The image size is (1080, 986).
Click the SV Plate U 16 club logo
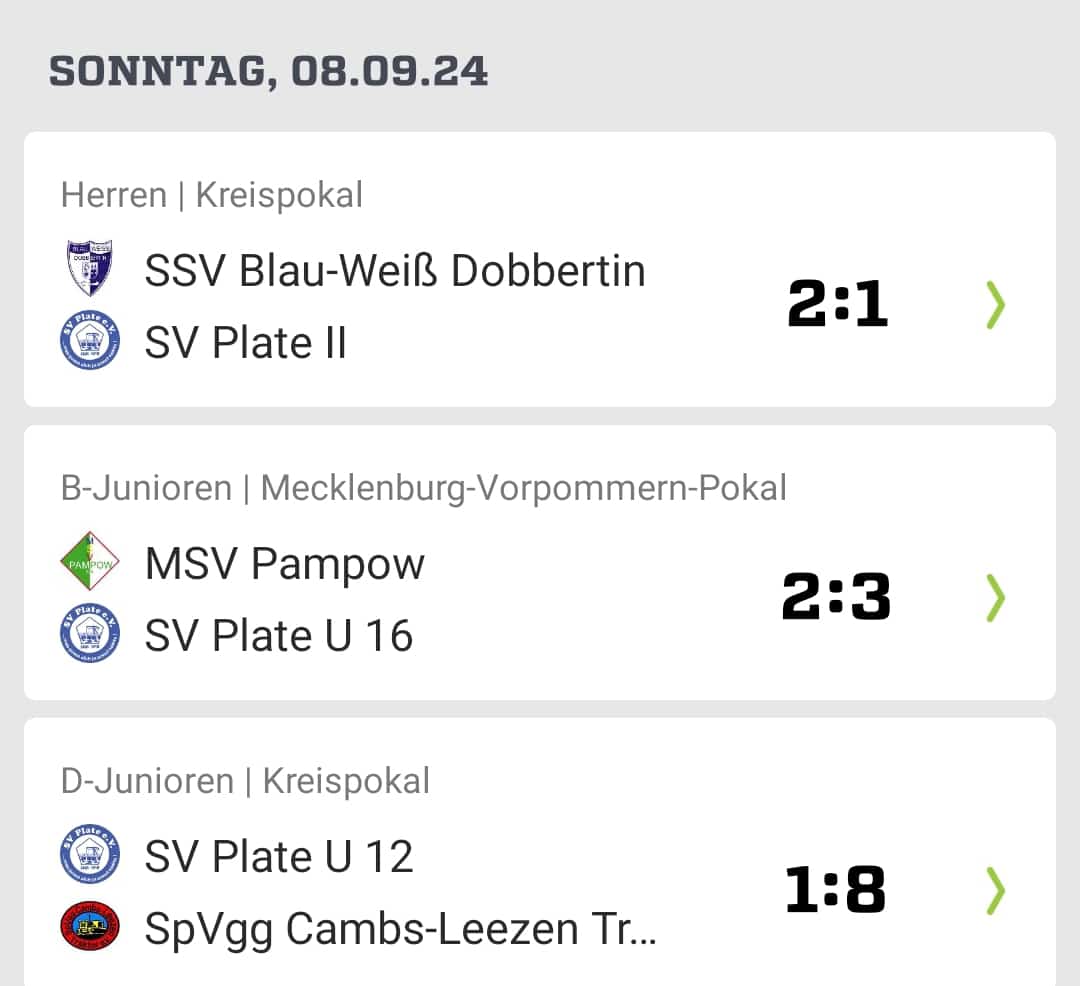(90, 633)
